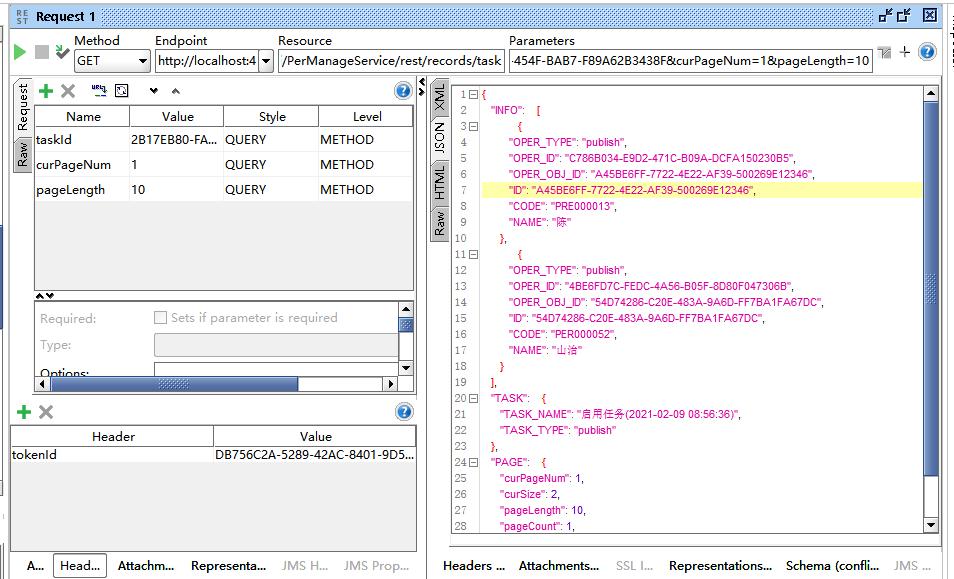Screen dimensions: 954x579
Task: Add a new parameter with green plus
Action: (x=46, y=91)
